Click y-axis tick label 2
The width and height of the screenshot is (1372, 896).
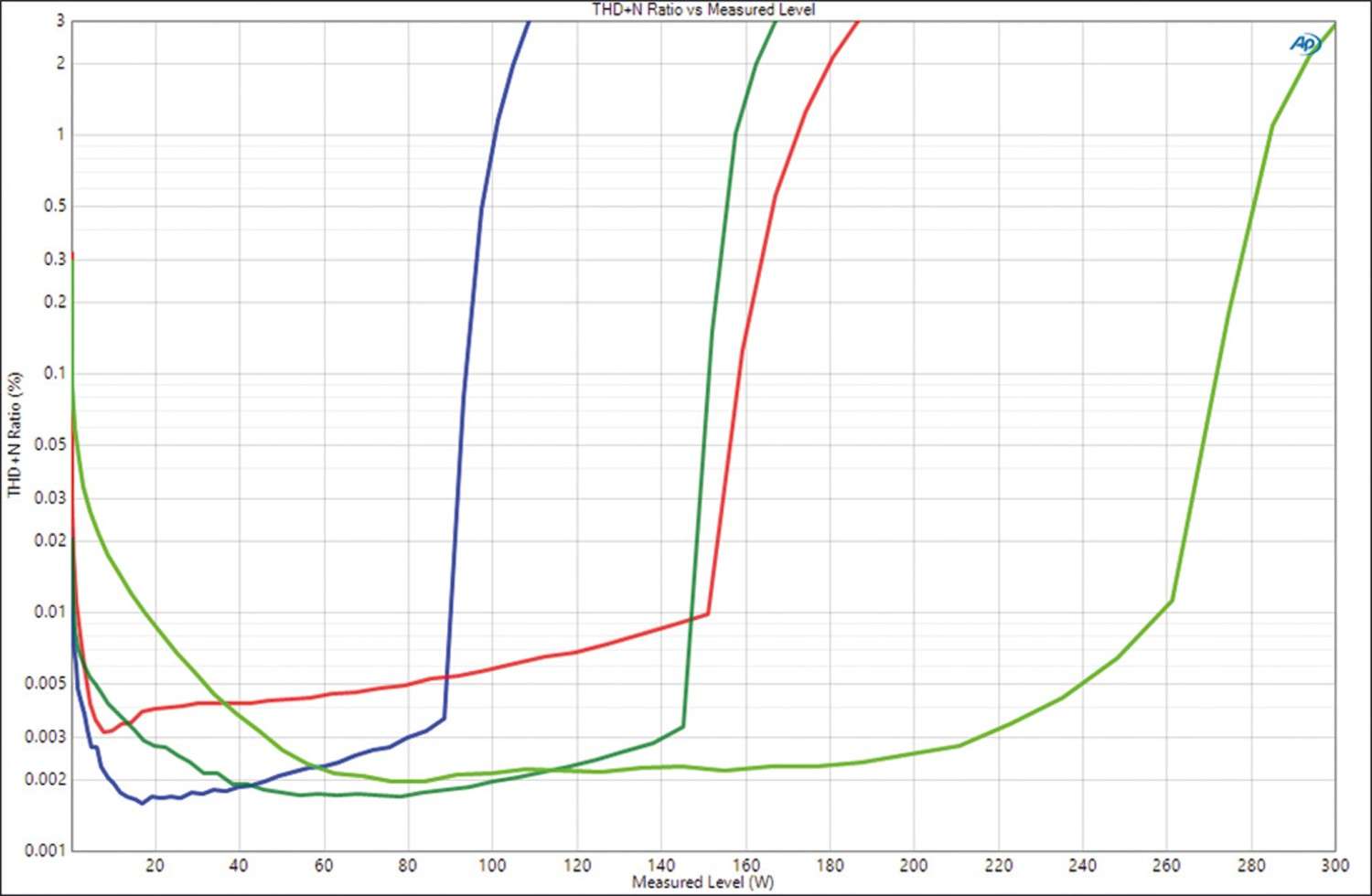pyautogui.click(x=61, y=63)
